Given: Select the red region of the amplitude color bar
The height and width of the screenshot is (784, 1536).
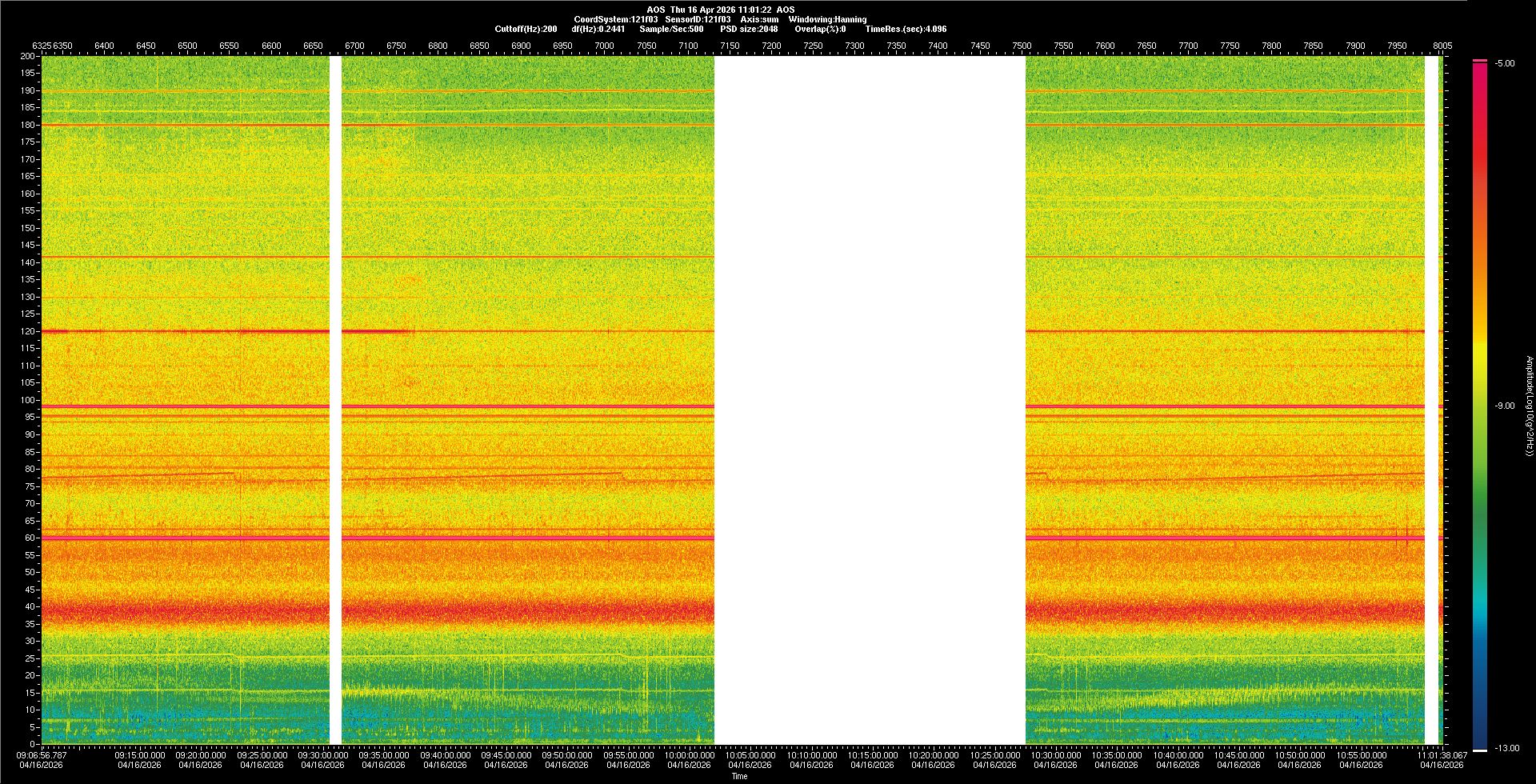Looking at the screenshot, I should coord(1480,144).
